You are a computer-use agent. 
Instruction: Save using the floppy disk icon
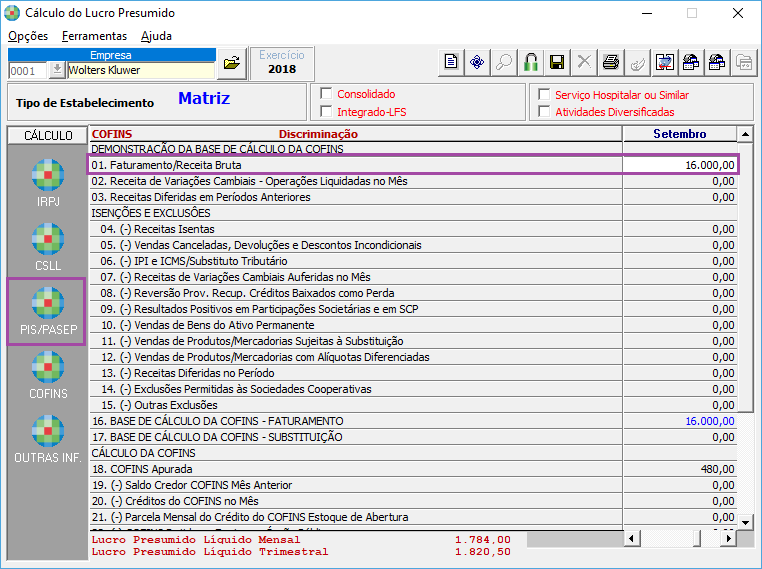(x=557, y=63)
